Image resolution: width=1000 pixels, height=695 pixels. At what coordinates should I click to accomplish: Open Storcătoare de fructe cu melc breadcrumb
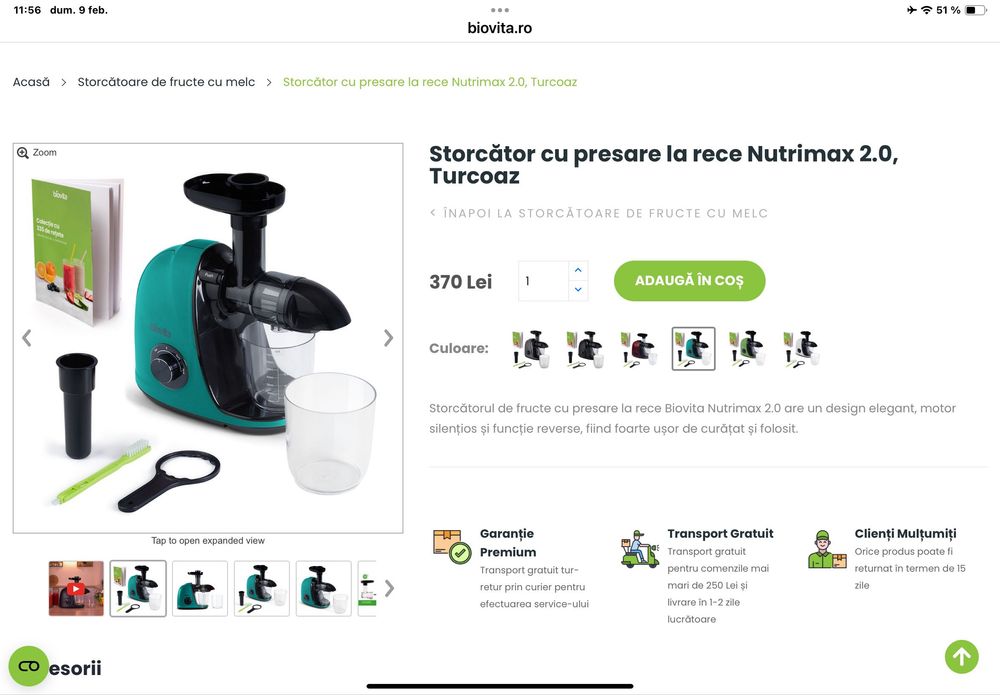[x=166, y=82]
